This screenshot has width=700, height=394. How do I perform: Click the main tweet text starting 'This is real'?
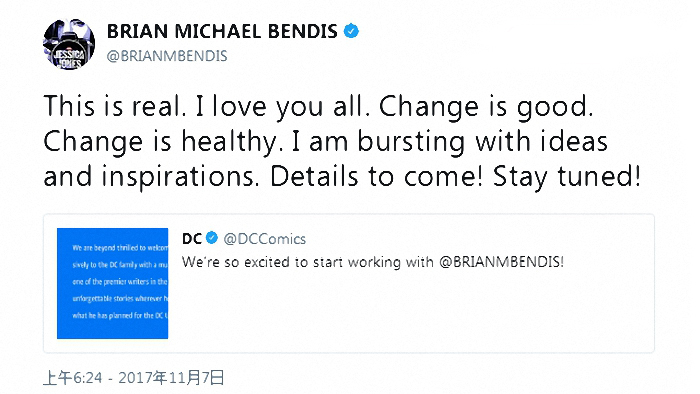pyautogui.click(x=342, y=141)
